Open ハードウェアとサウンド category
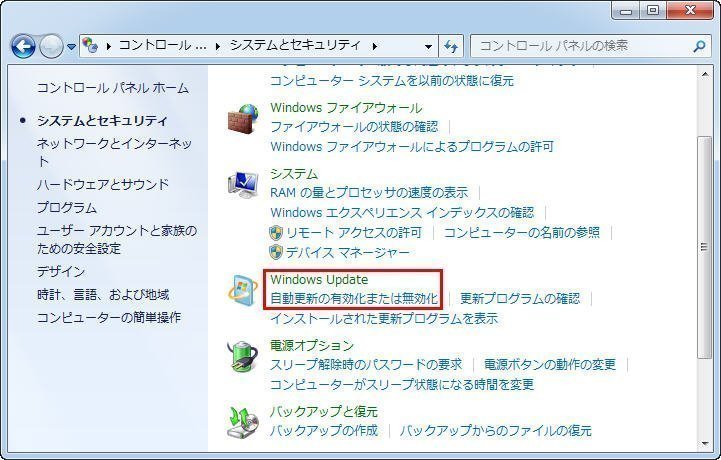Image resolution: width=721 pixels, height=460 pixels. [103, 184]
